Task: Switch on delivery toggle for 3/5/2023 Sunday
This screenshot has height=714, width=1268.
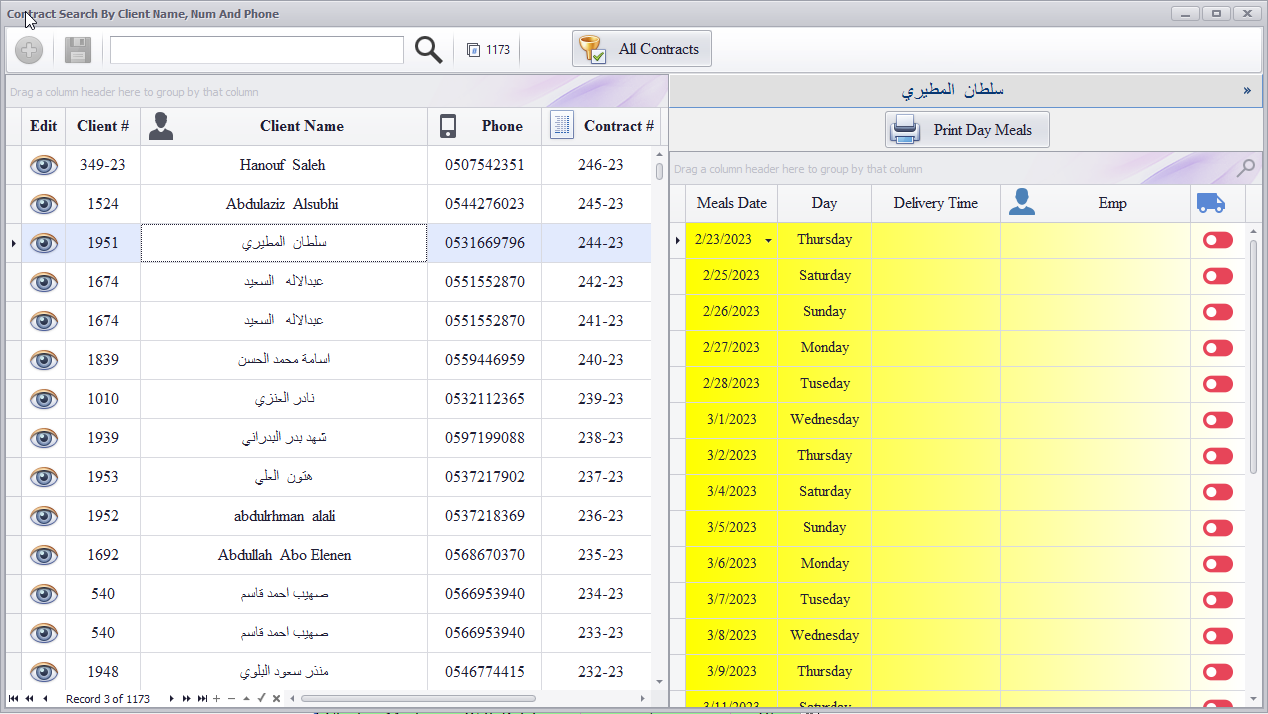Action: point(1217,528)
